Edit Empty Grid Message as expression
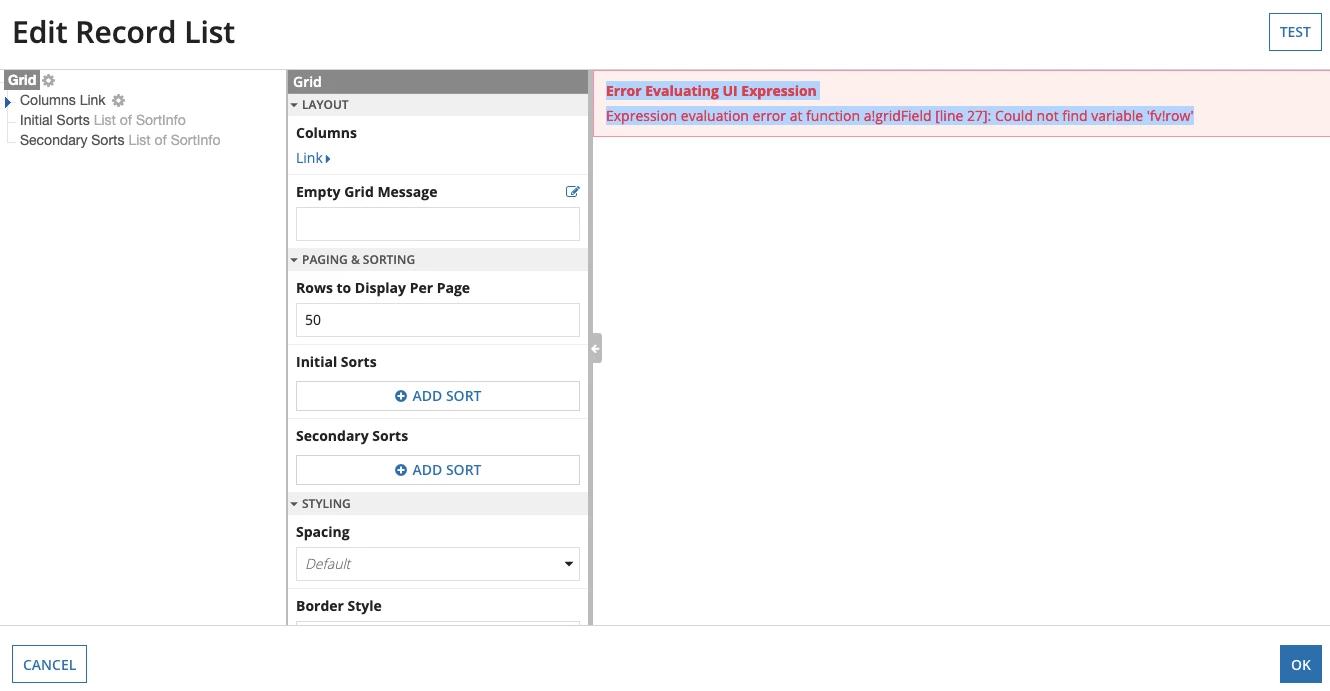This screenshot has width=1330, height=691. point(572,191)
